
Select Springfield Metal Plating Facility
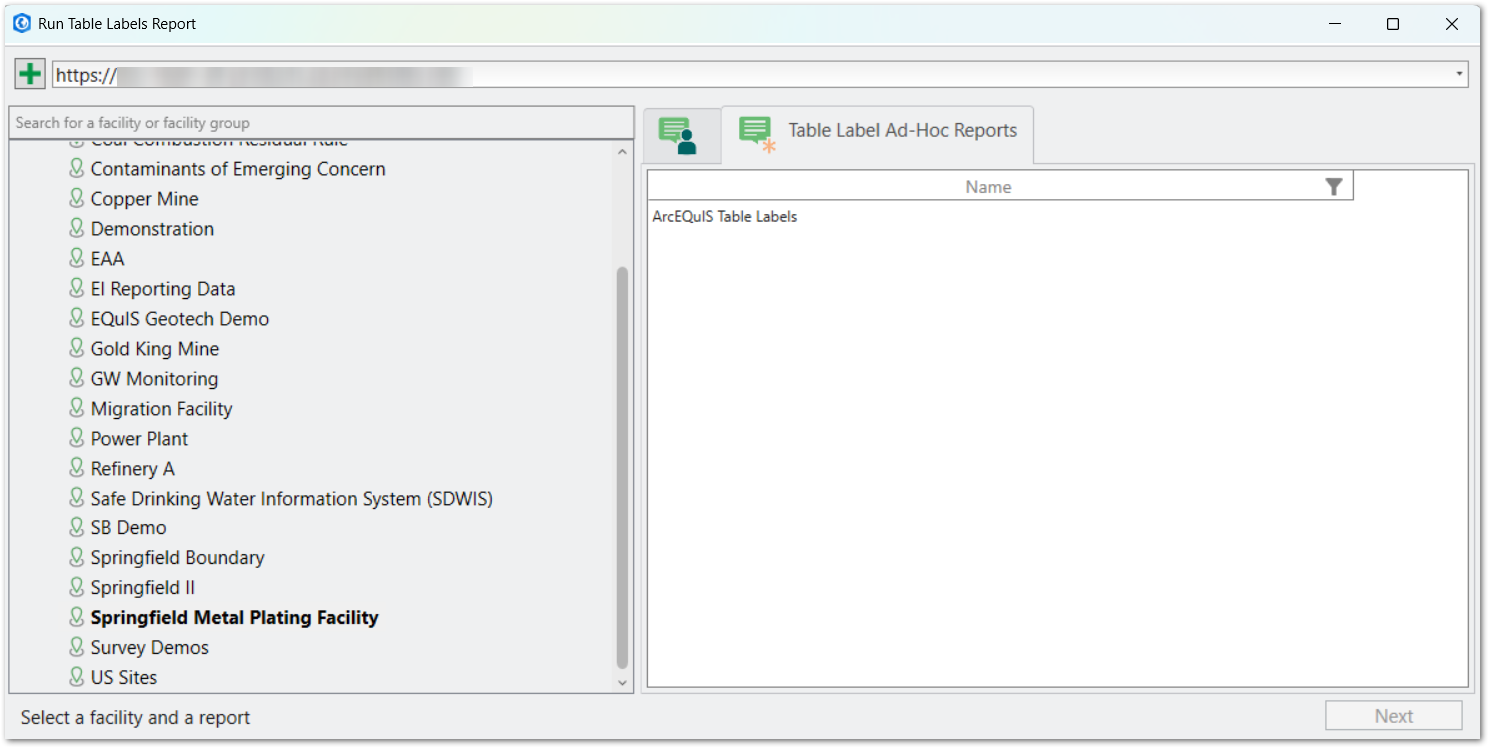coord(234,617)
